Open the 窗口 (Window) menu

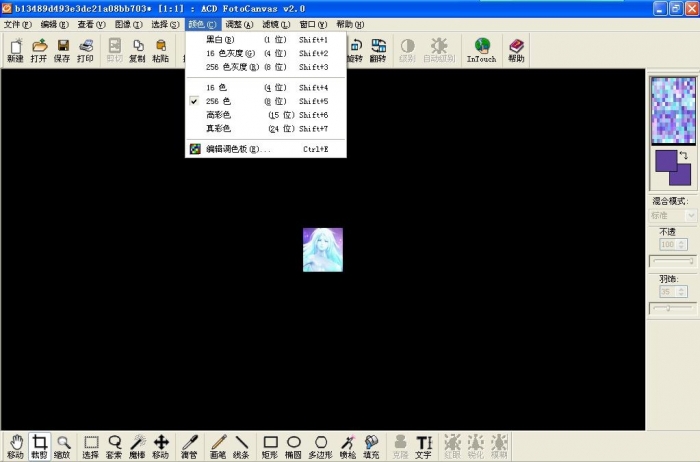[313, 25]
